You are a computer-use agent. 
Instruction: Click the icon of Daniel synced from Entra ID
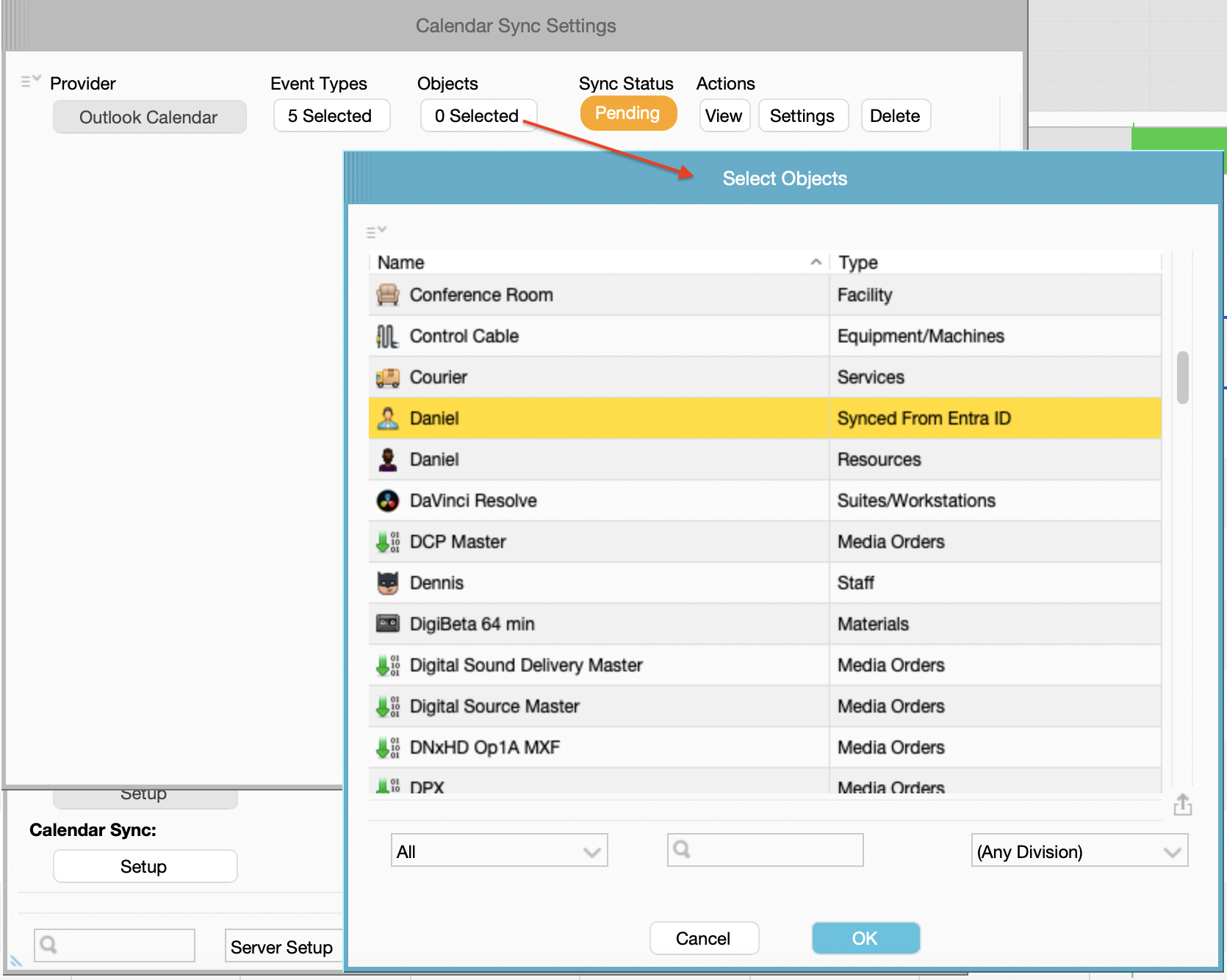(x=387, y=418)
